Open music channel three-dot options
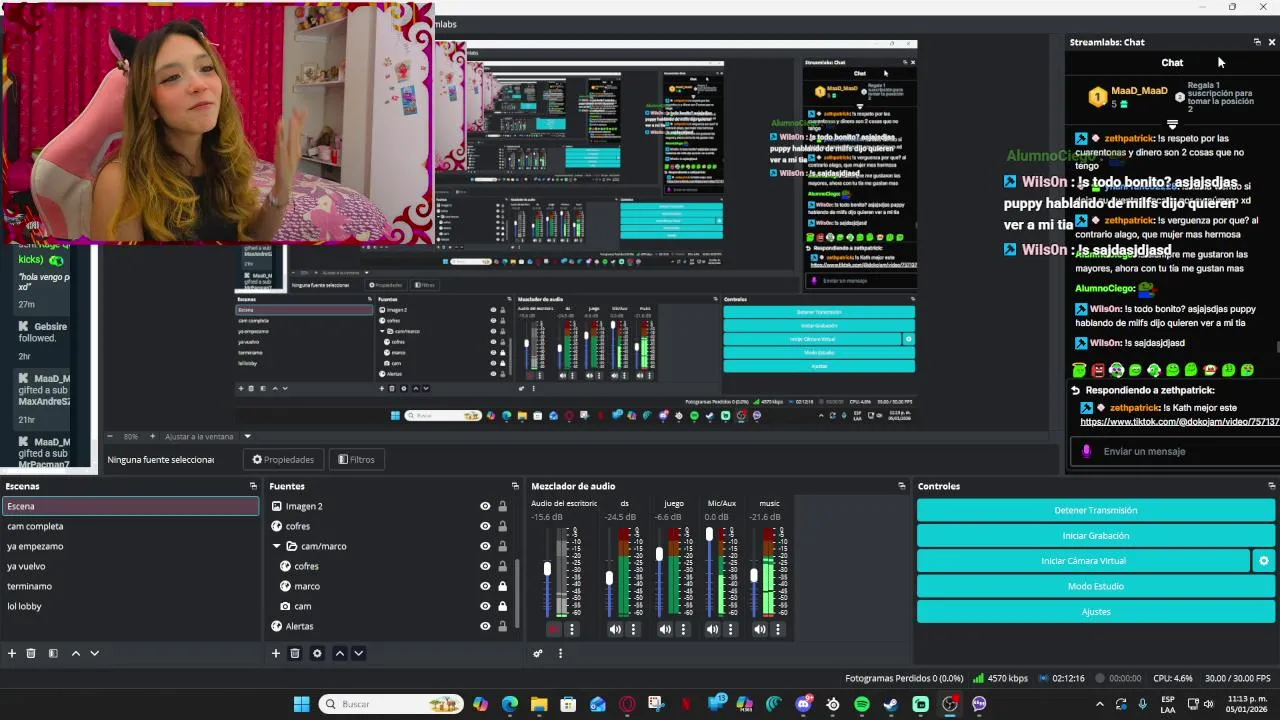The height and width of the screenshot is (720, 1280). [778, 629]
